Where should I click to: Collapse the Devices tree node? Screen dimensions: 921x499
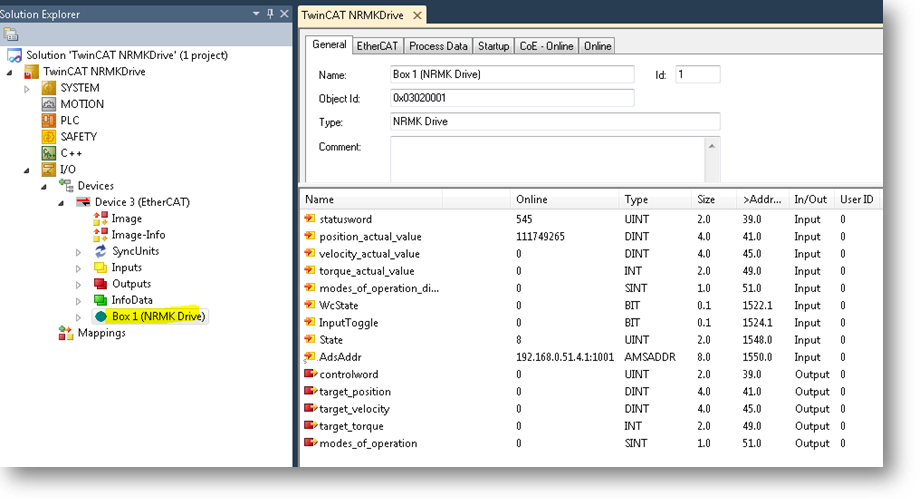pyautogui.click(x=44, y=187)
